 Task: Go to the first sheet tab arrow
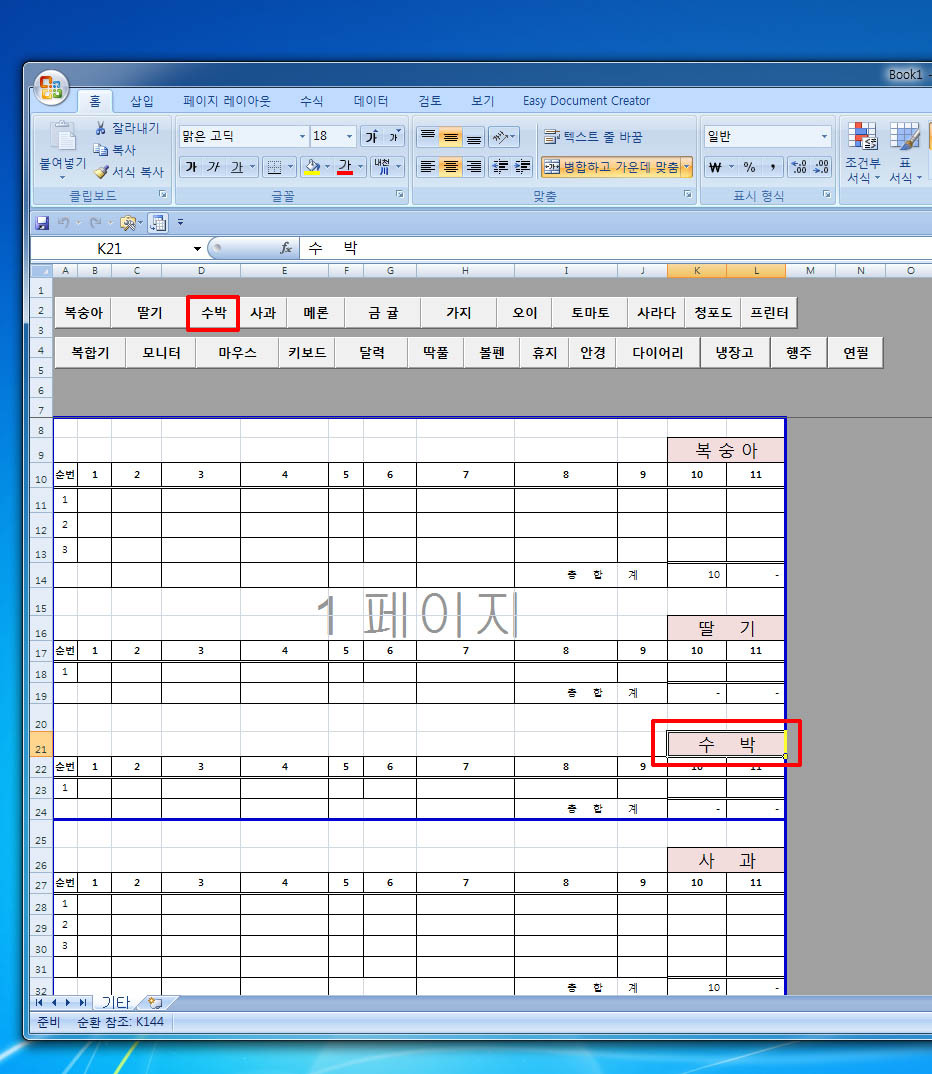[x=39, y=1003]
